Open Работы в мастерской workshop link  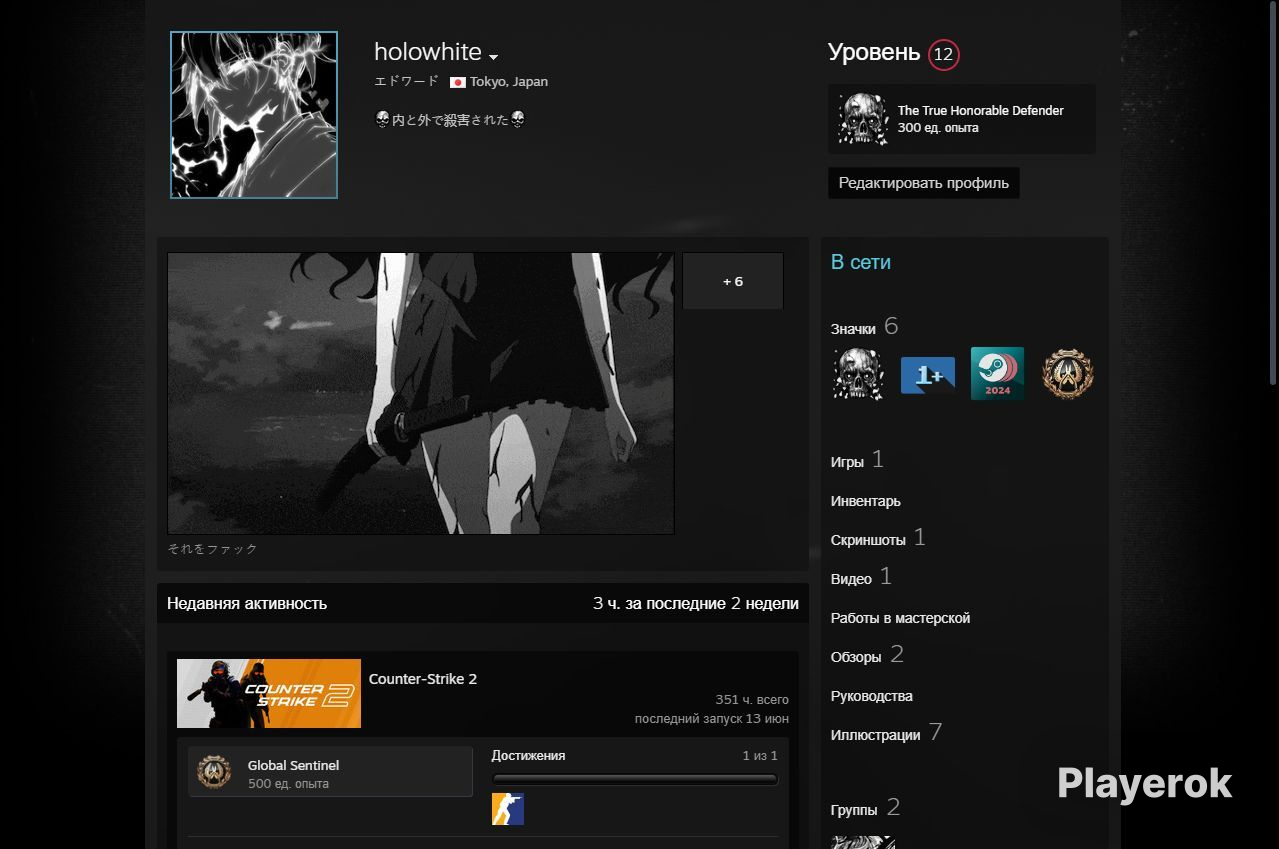[x=900, y=618]
